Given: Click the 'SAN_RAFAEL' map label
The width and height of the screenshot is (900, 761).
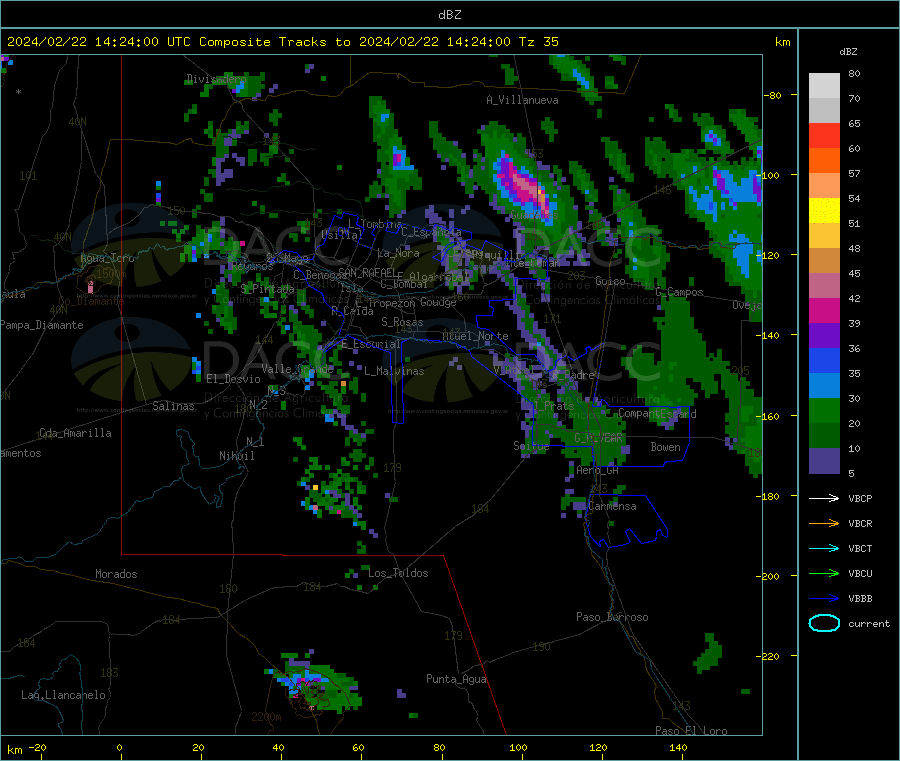Looking at the screenshot, I should tap(367, 272).
